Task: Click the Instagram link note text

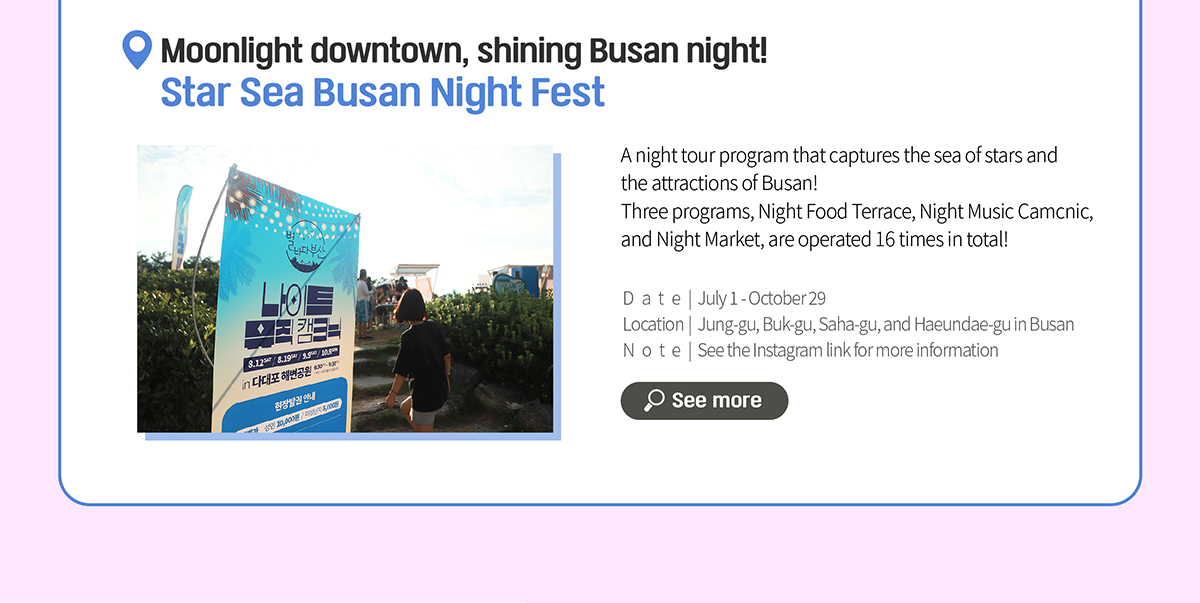Action: (848, 350)
